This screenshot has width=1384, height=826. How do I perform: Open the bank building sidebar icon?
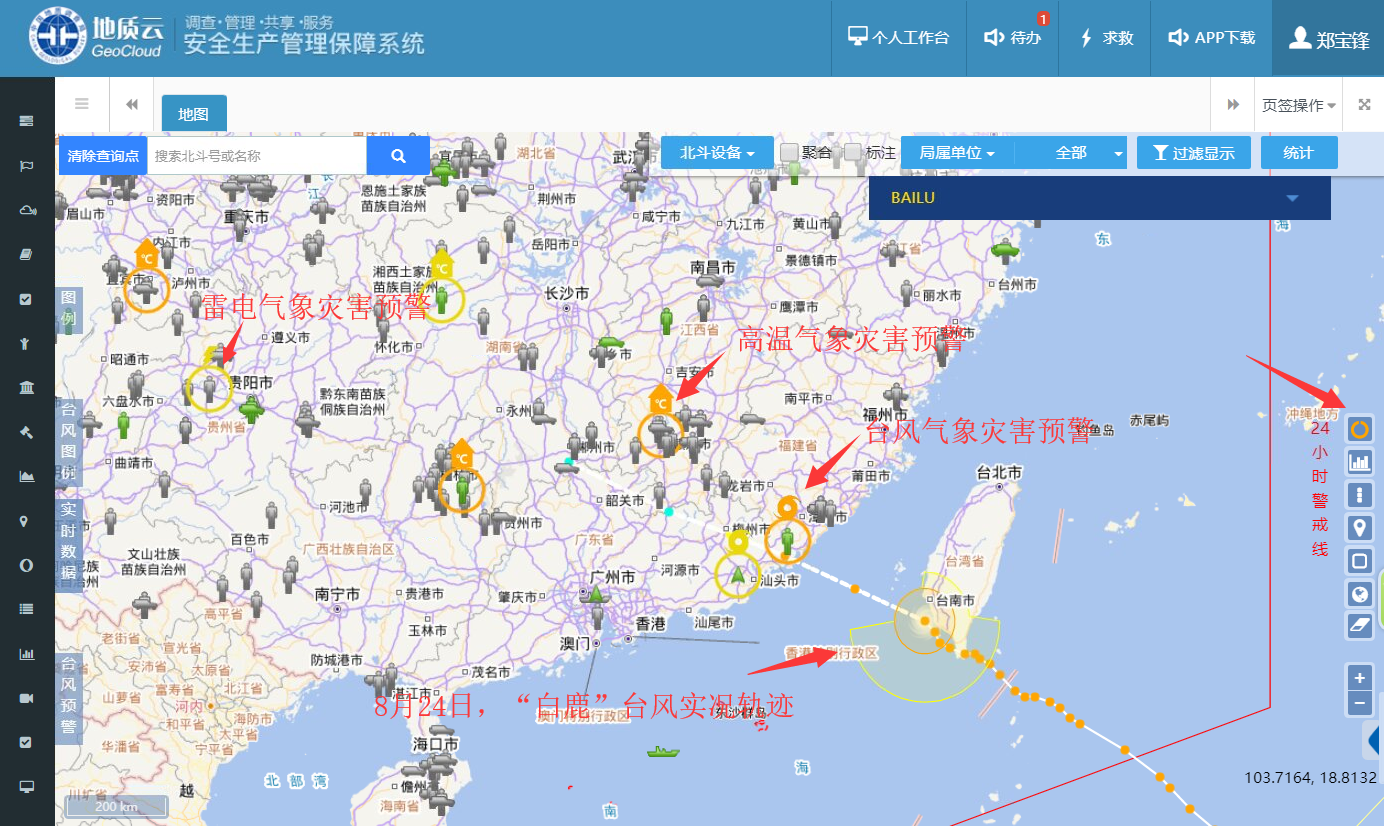coord(27,388)
